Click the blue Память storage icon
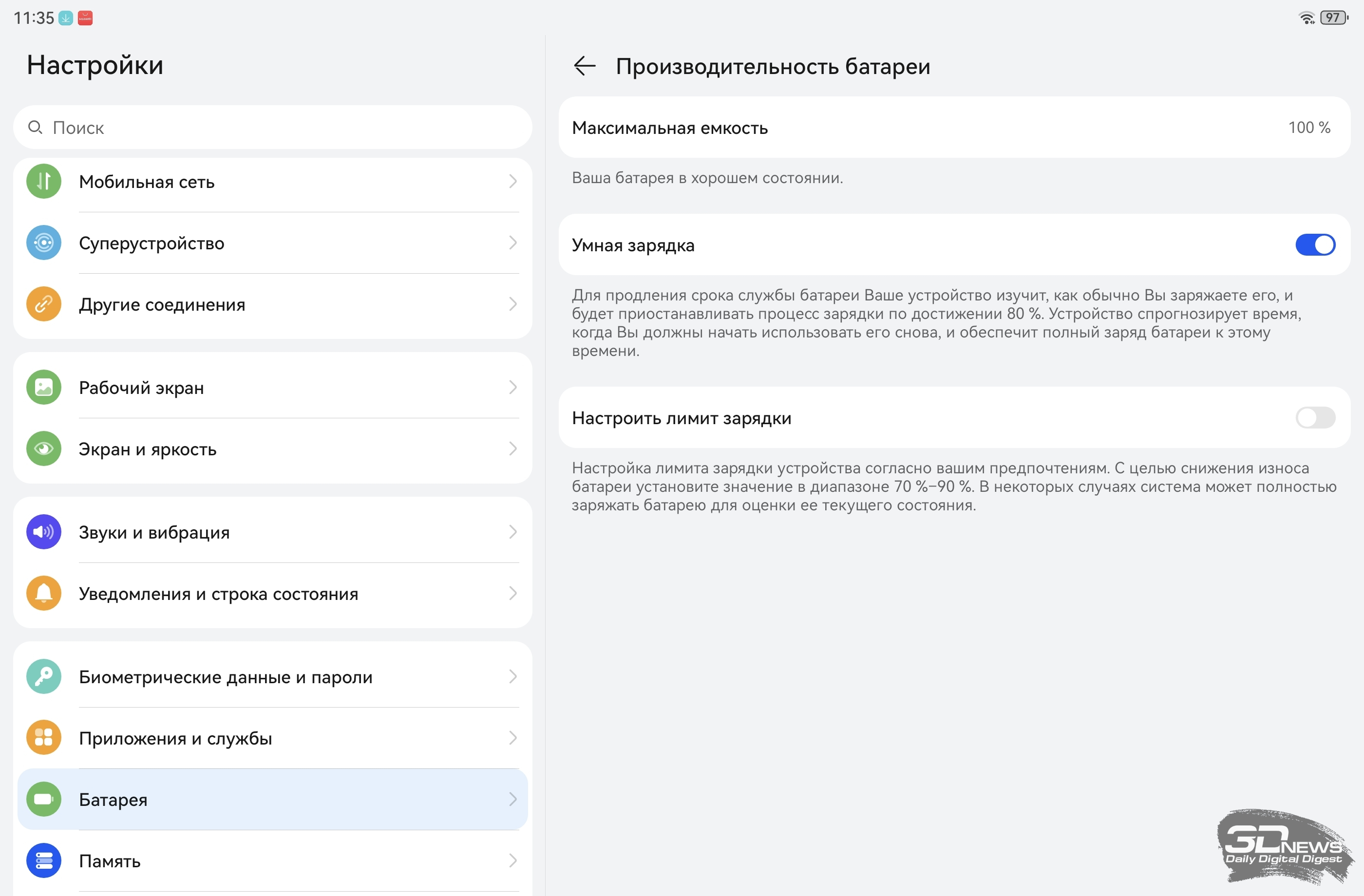Screen dimensions: 1364x896 pyautogui.click(x=43, y=860)
